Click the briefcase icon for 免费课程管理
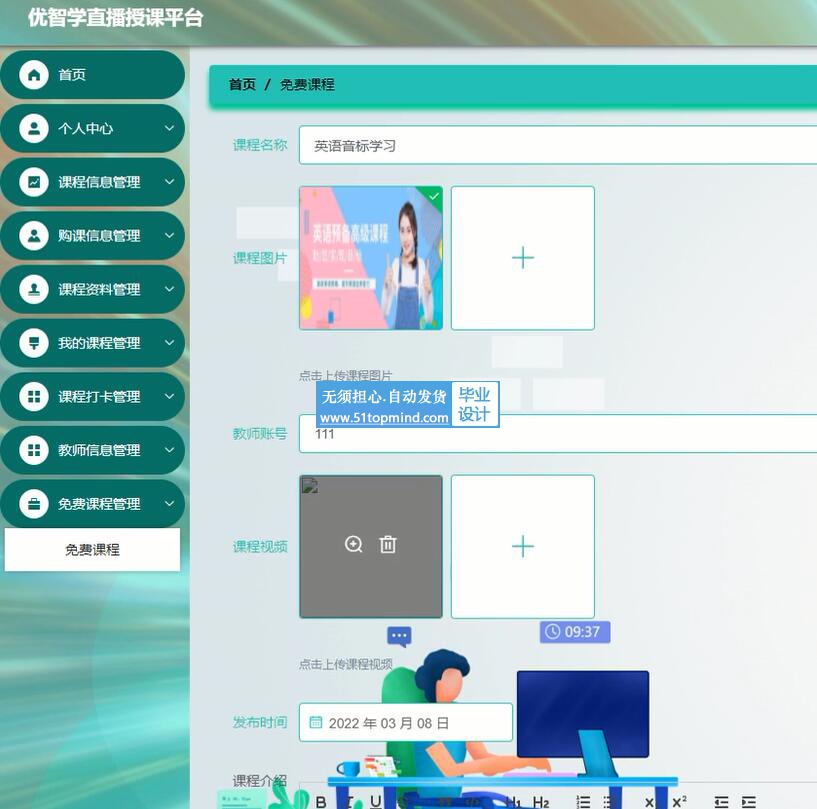The image size is (817, 809). pos(34,504)
